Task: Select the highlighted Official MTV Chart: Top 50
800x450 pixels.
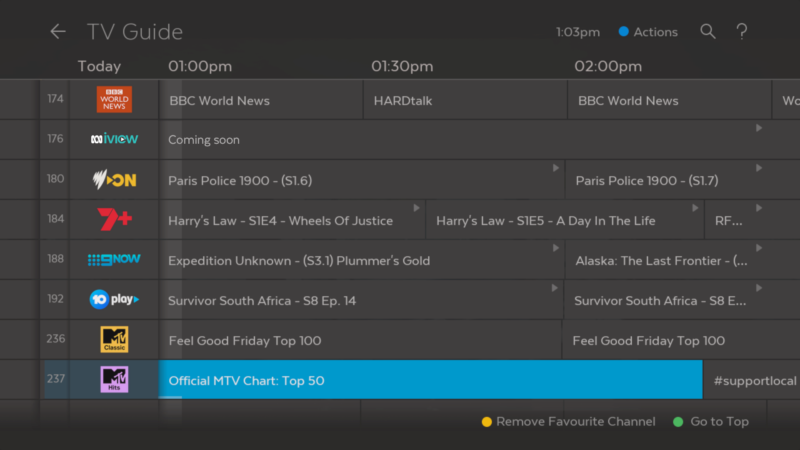Action: tap(430, 380)
